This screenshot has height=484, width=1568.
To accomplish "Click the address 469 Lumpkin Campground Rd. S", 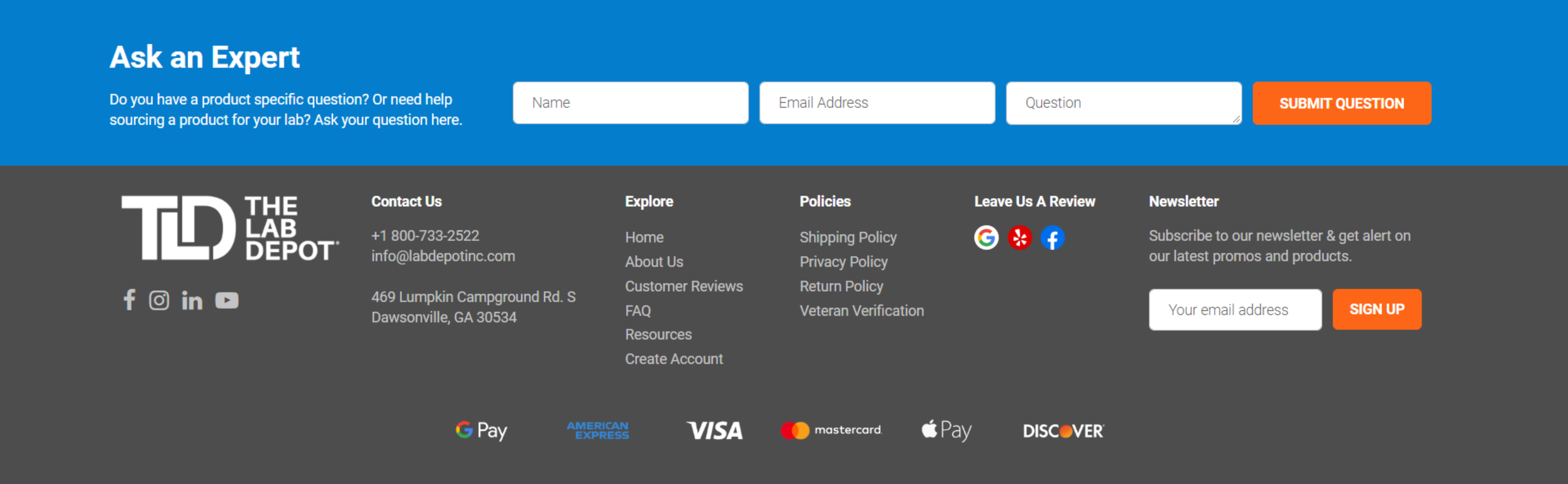I will (x=473, y=297).
